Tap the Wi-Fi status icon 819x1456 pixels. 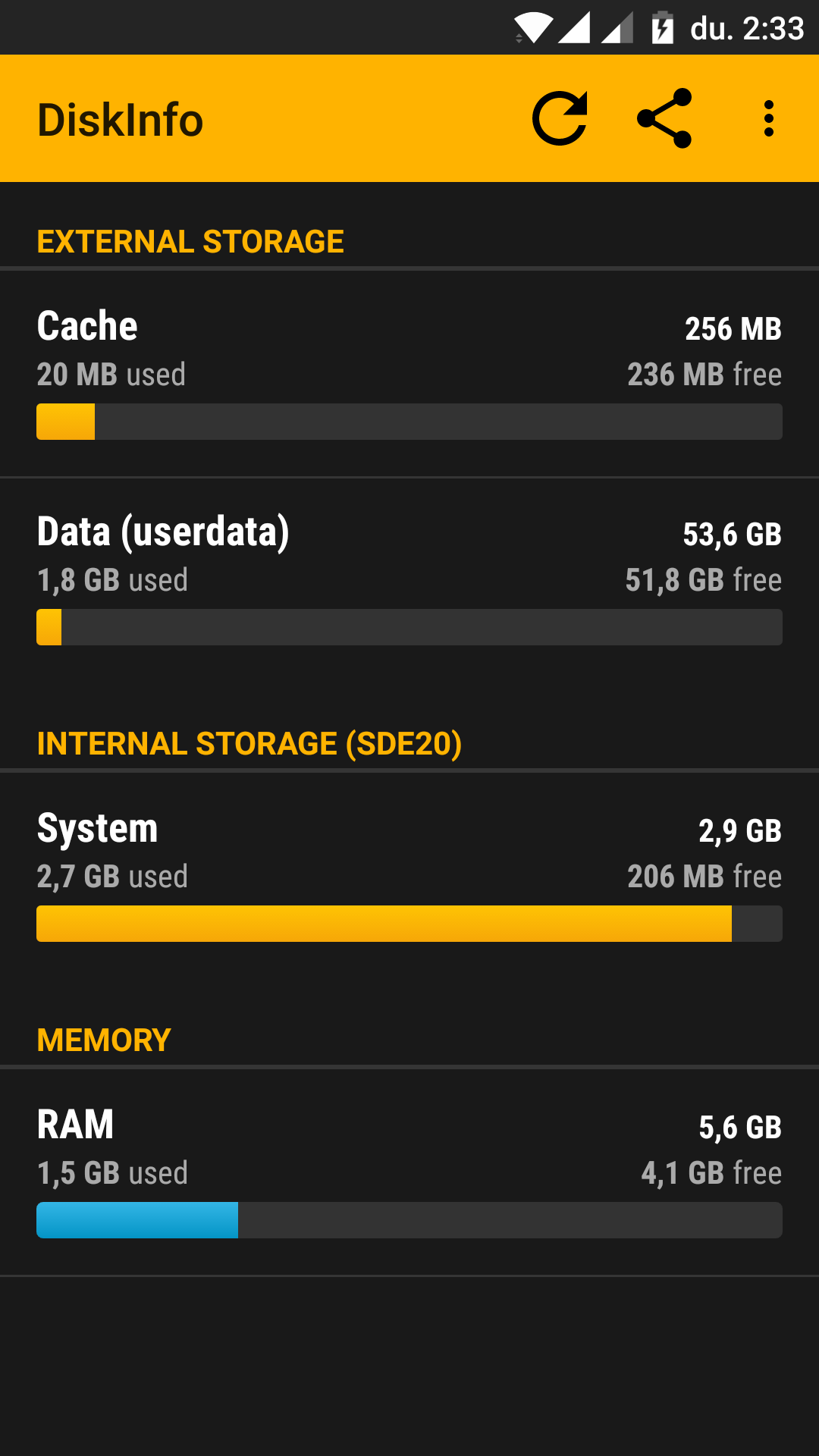(534, 28)
